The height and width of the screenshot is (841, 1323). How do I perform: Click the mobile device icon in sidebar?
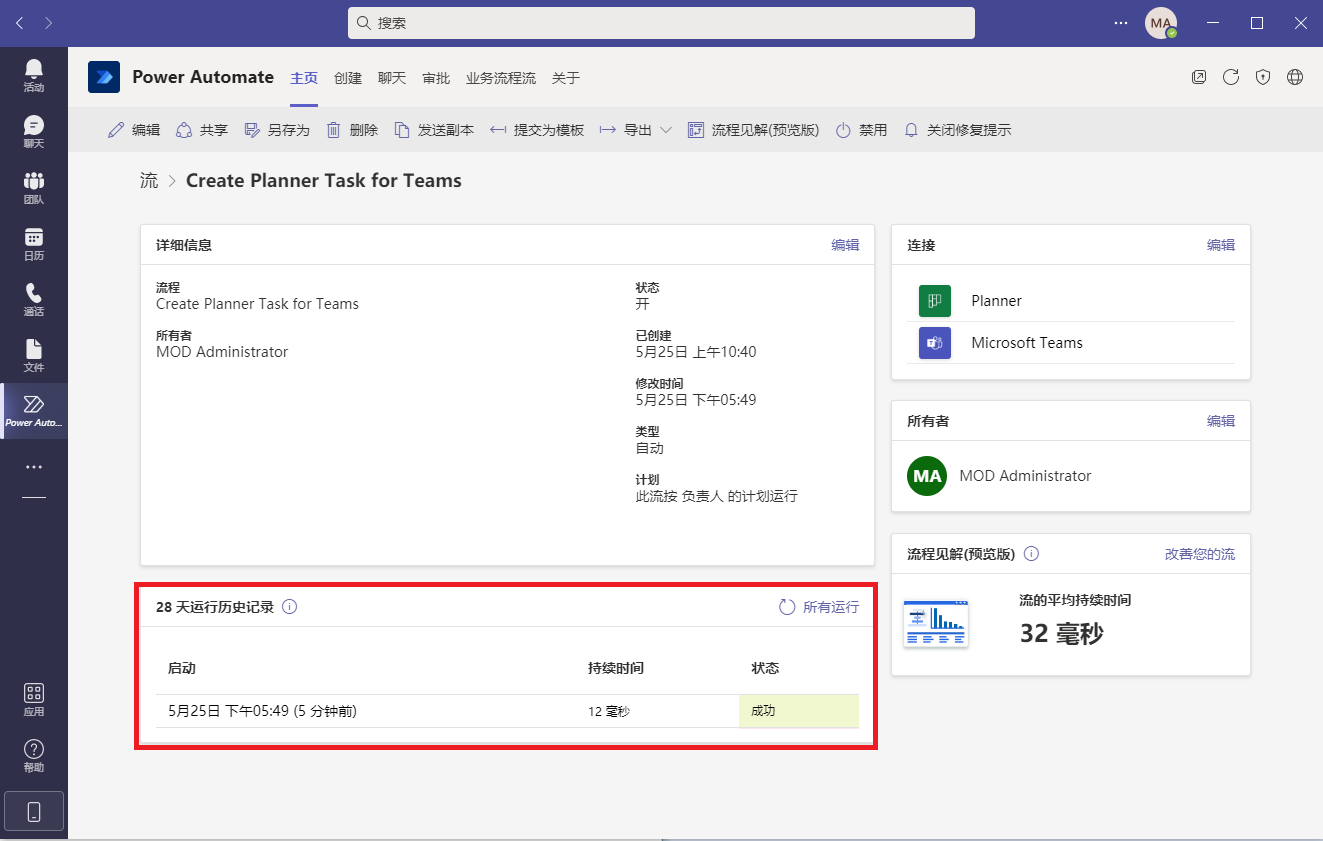pos(34,812)
